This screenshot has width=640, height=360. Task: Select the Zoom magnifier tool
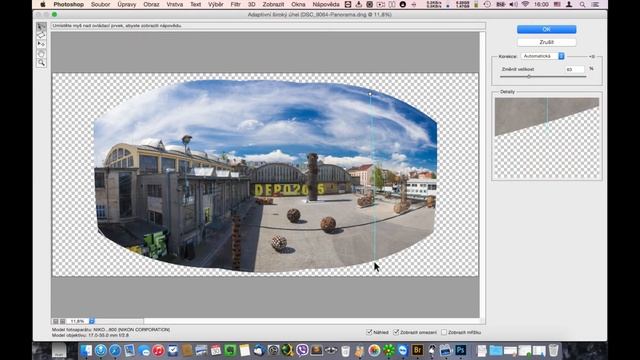[x=41, y=62]
